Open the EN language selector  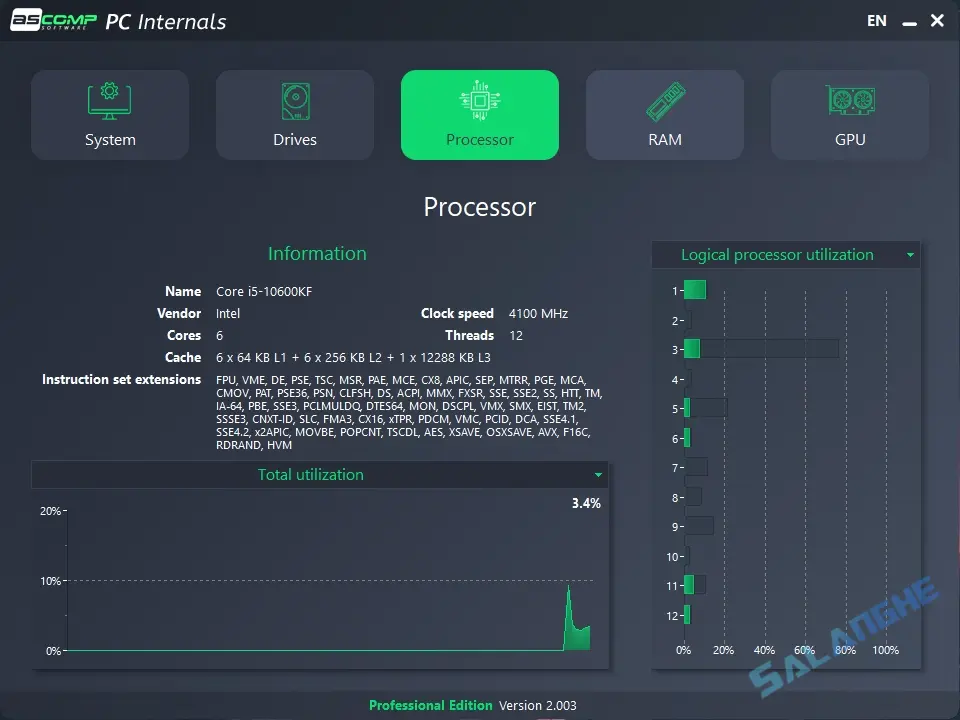(877, 20)
